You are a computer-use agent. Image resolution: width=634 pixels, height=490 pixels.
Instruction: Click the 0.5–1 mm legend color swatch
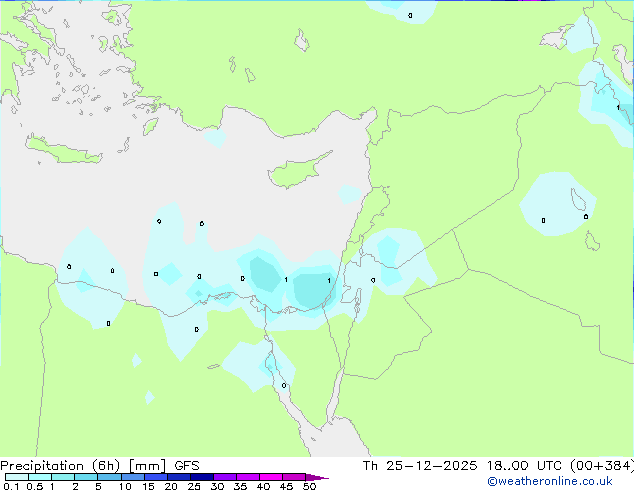coord(40,477)
